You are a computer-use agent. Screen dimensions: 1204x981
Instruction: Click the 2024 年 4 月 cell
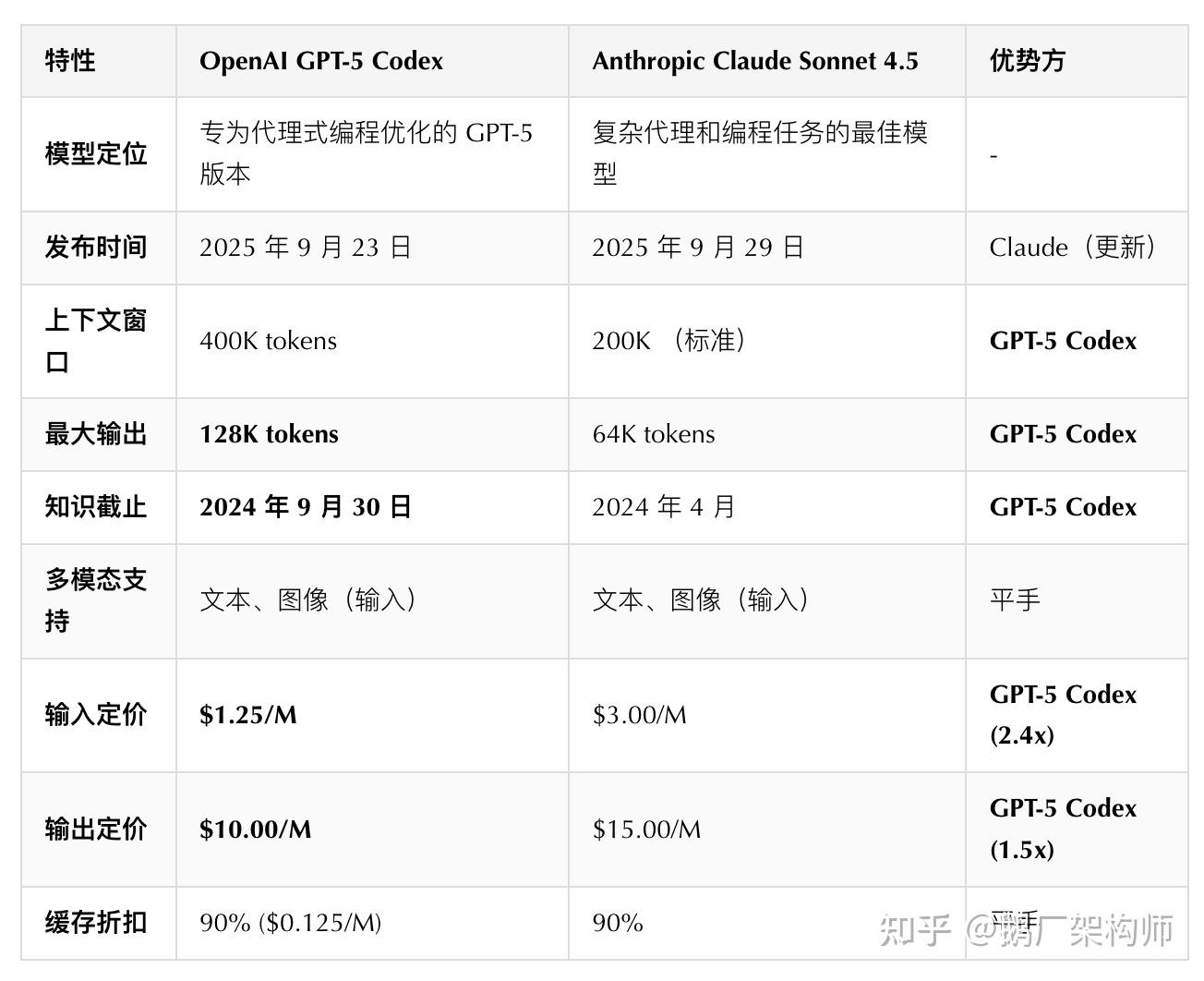click(x=663, y=507)
